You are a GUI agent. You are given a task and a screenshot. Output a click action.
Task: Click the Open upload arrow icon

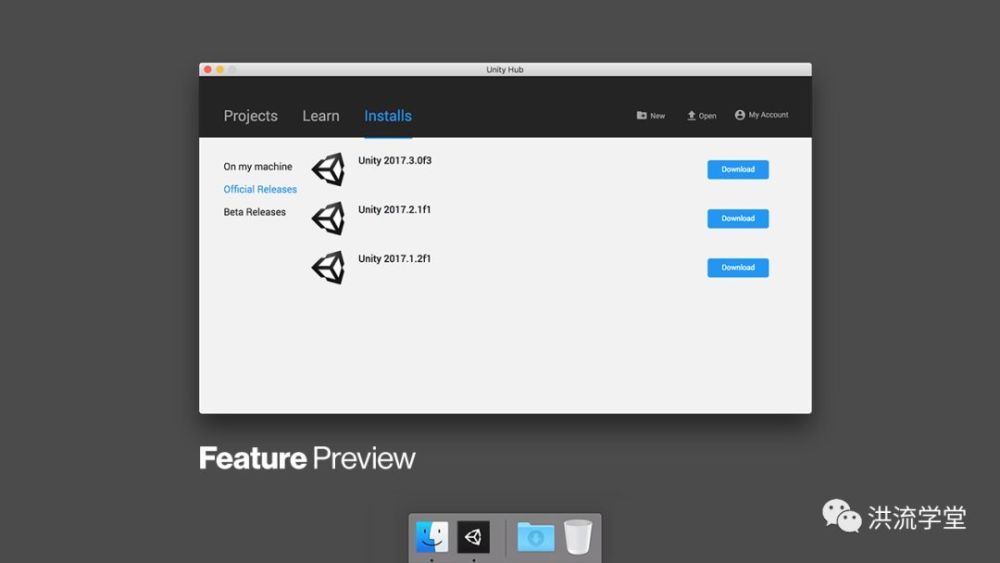point(691,115)
